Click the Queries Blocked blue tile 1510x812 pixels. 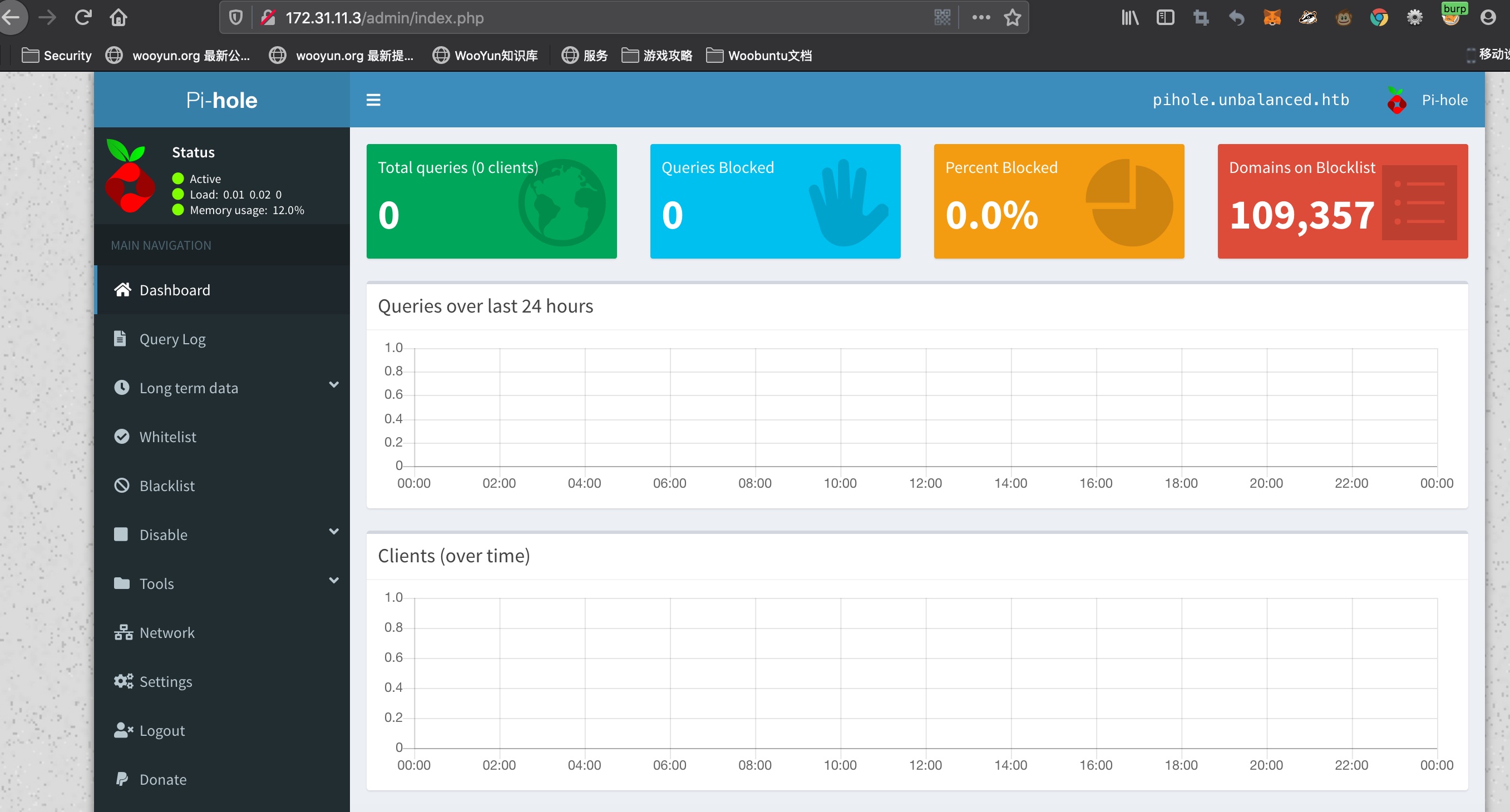(x=774, y=201)
